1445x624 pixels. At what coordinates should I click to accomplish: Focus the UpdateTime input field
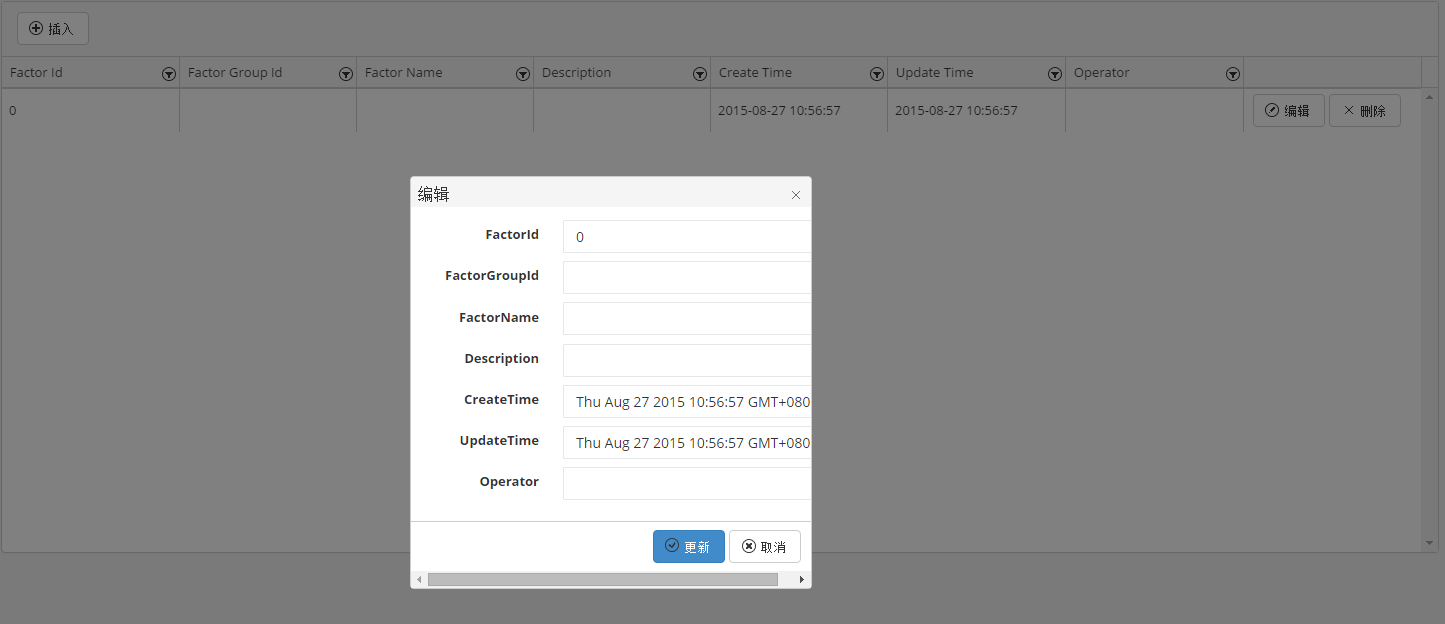click(687, 443)
